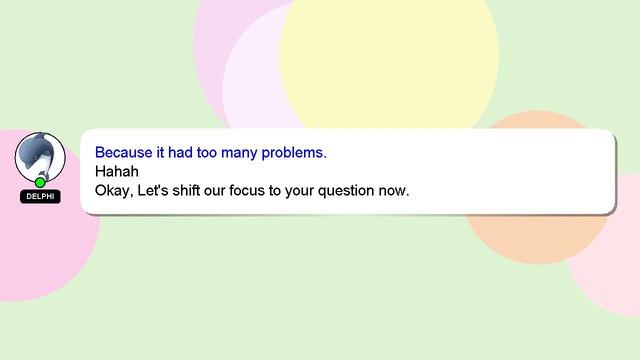Click the dolphin avatar picture
640x360 pixels.
coord(40,157)
